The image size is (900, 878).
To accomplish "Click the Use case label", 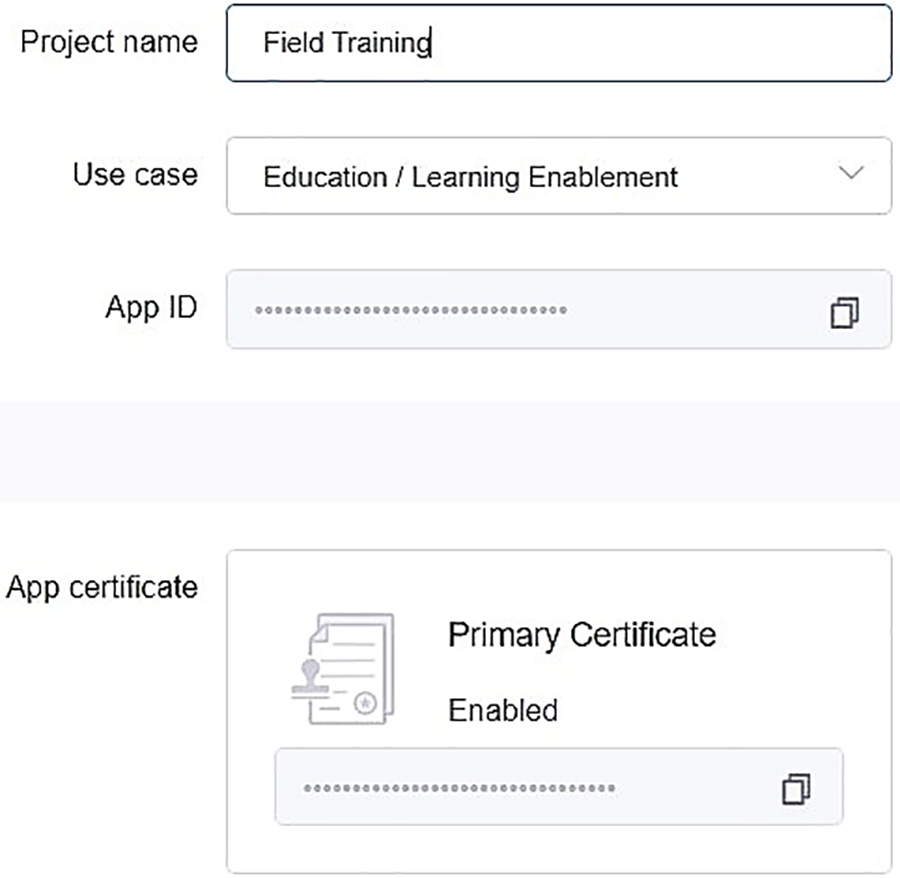I will coord(135,174).
